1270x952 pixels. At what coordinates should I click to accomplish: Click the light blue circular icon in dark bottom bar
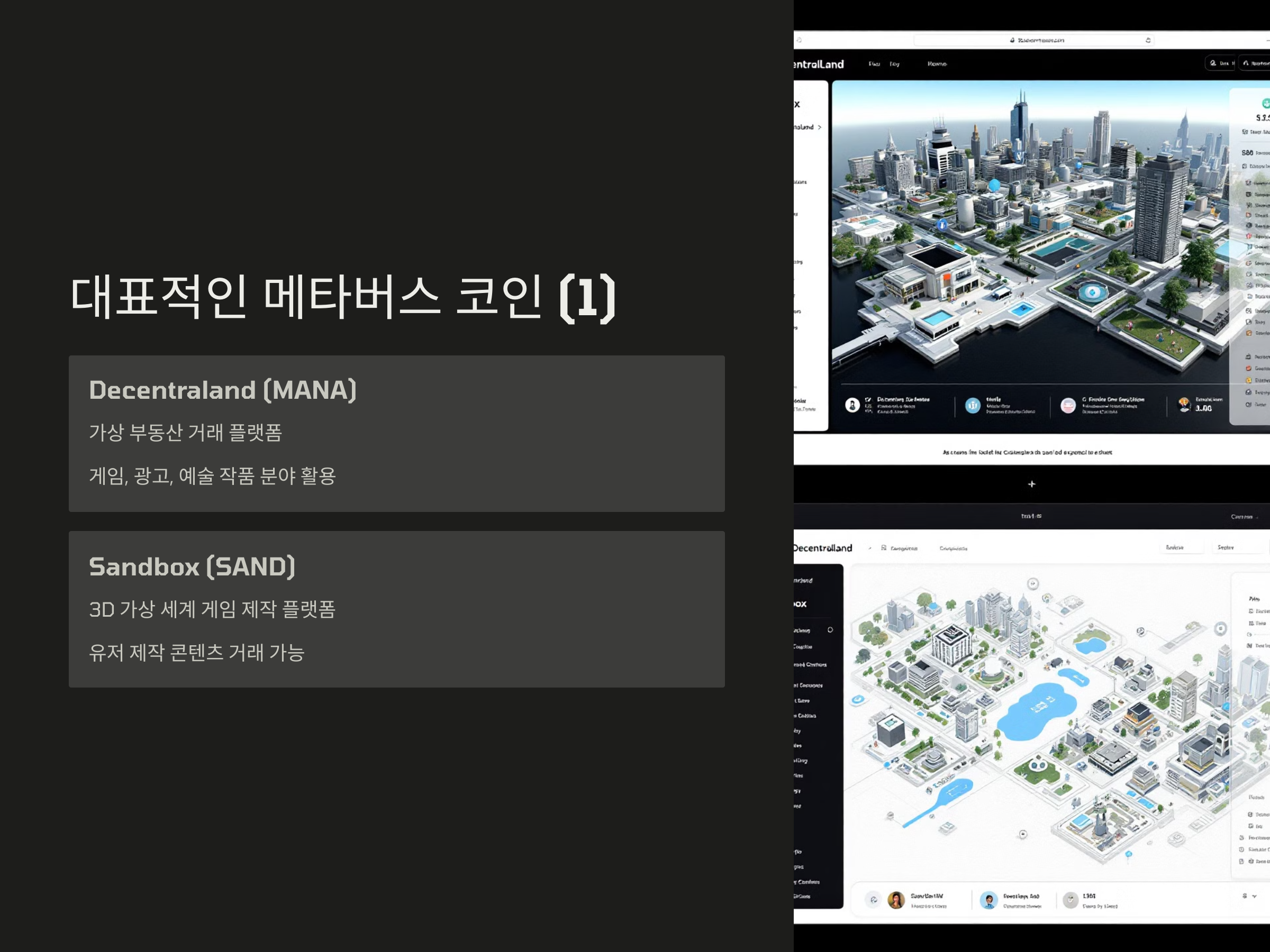coord(973,406)
